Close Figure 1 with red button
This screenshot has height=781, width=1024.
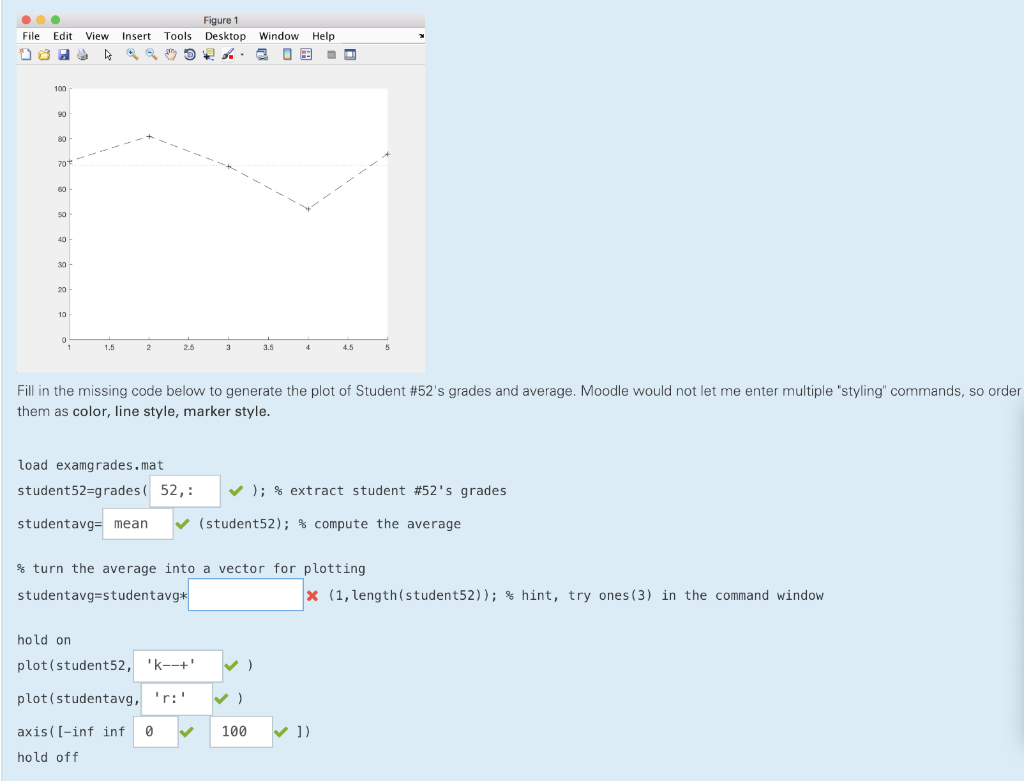(x=26, y=20)
